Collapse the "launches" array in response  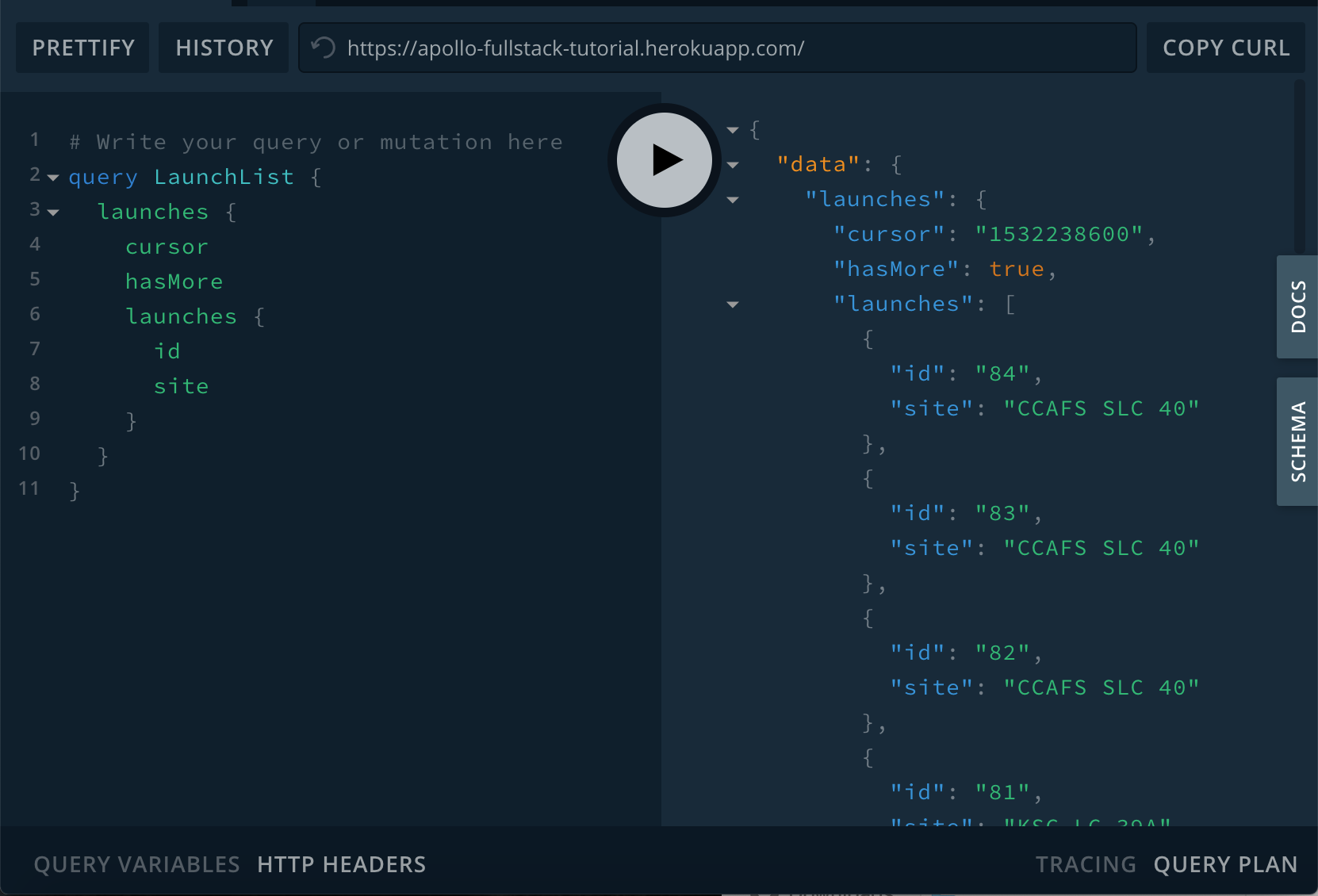pos(733,304)
